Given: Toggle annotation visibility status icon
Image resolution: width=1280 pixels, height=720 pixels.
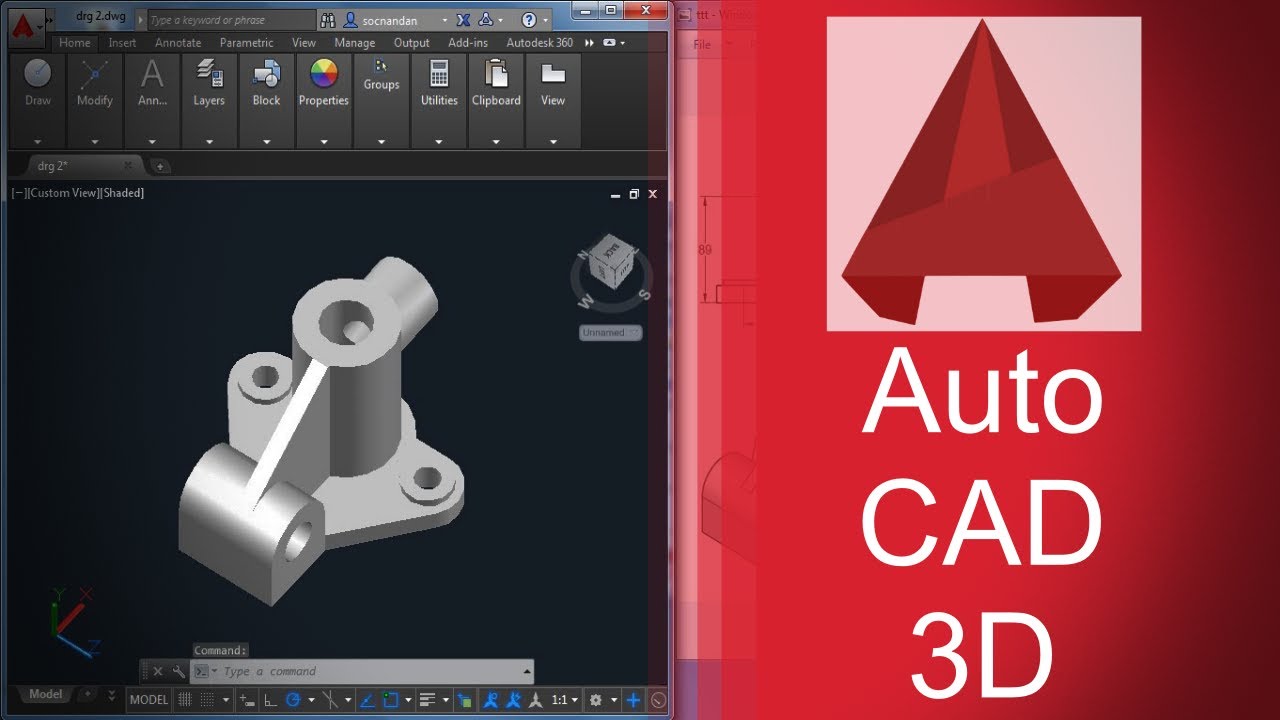Looking at the screenshot, I should point(491,700).
